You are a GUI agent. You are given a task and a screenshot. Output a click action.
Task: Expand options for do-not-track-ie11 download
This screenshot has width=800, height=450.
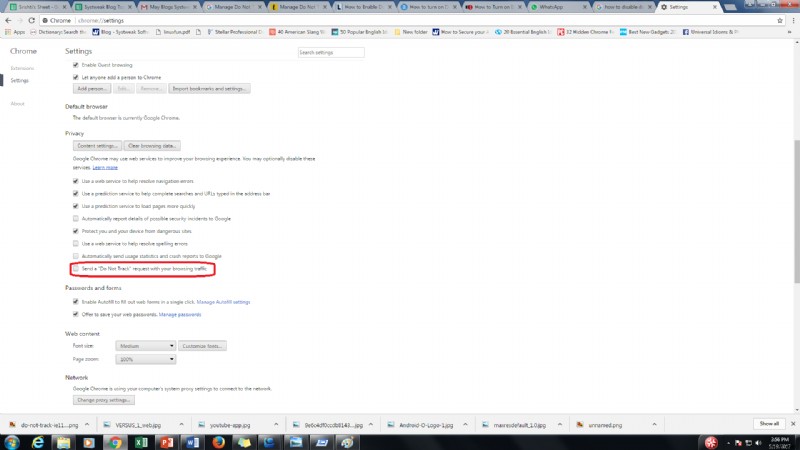click(x=87, y=424)
